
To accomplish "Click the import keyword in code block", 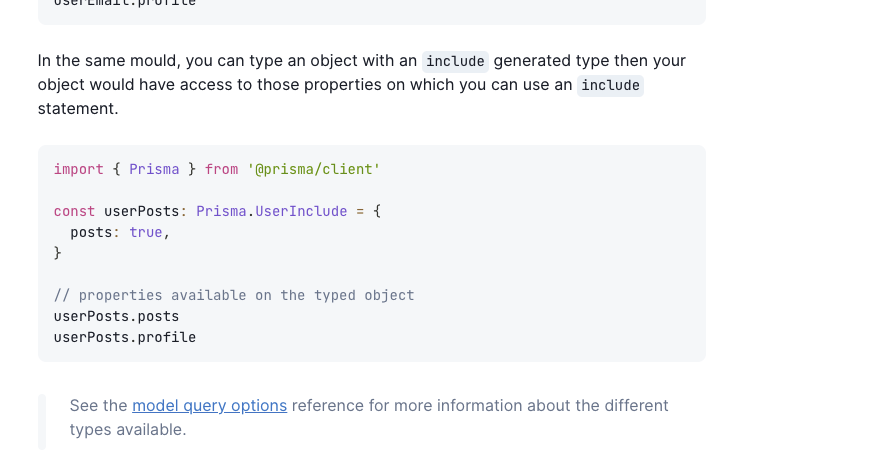I will pyautogui.click(x=79, y=169).
